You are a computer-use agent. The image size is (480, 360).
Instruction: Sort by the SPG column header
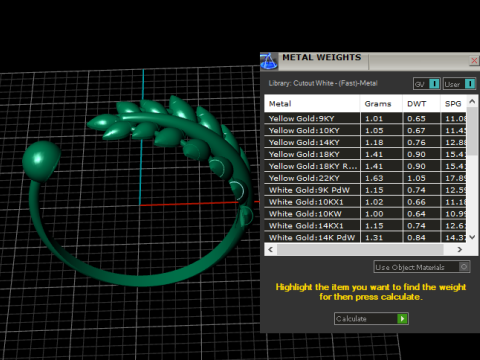453,104
